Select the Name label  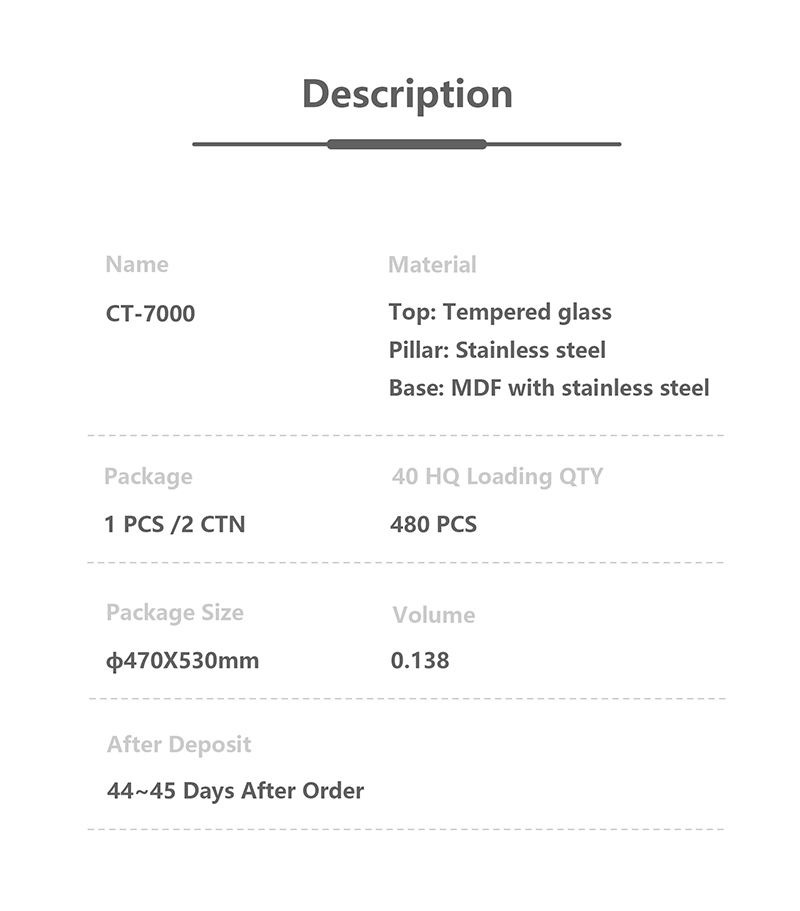[x=137, y=265]
